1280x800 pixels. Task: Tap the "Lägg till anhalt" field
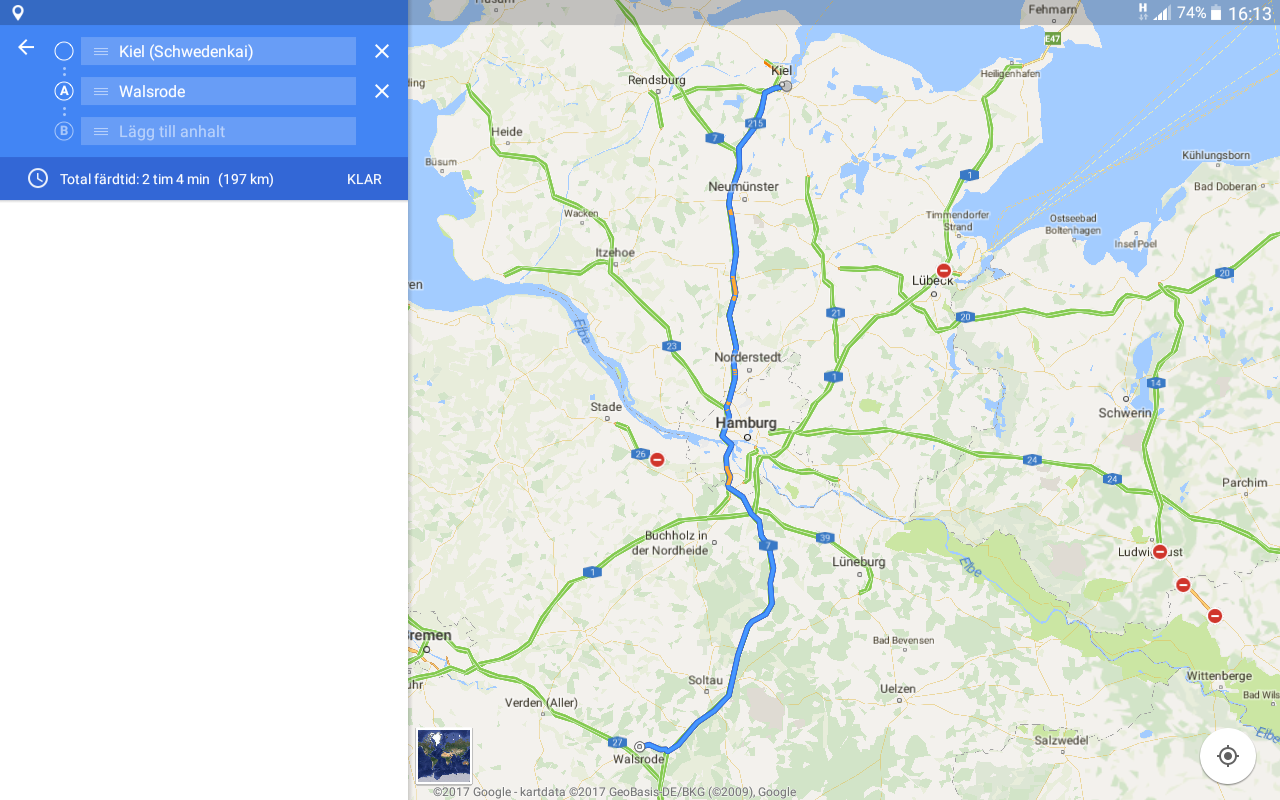click(x=218, y=131)
